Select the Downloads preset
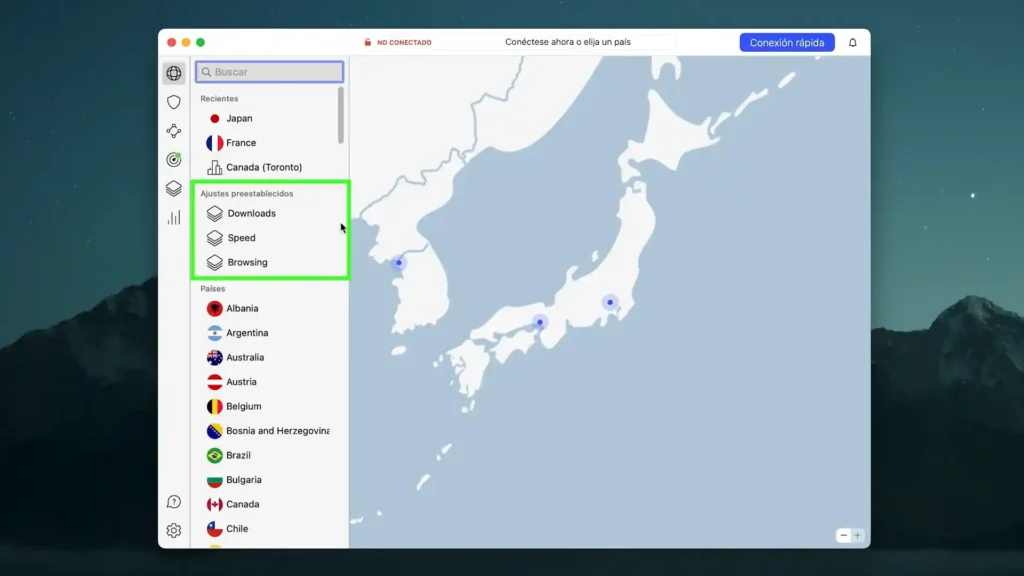 point(252,213)
